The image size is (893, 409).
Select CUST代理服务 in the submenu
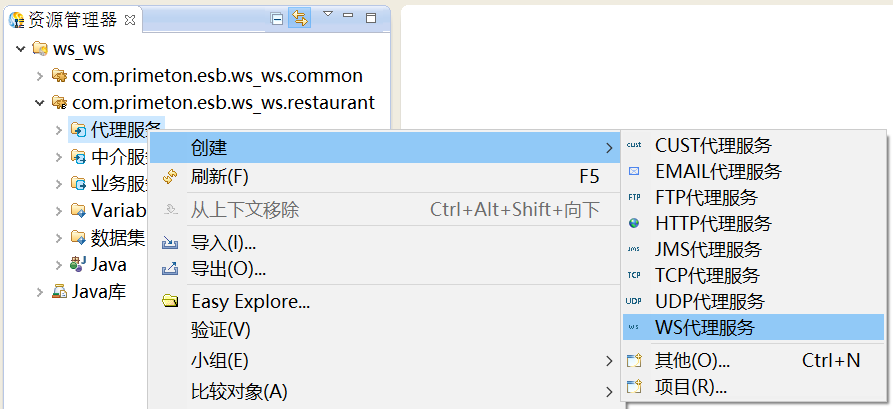coord(713,146)
